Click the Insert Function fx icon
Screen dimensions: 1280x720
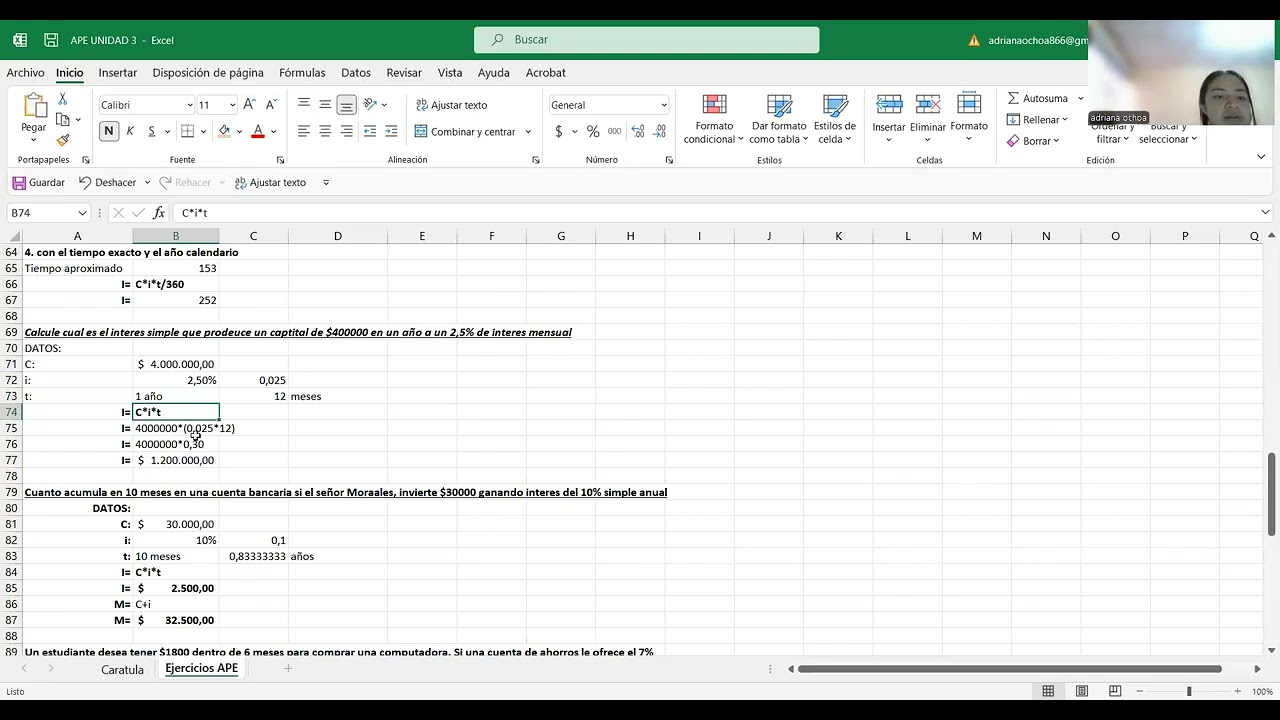point(159,213)
